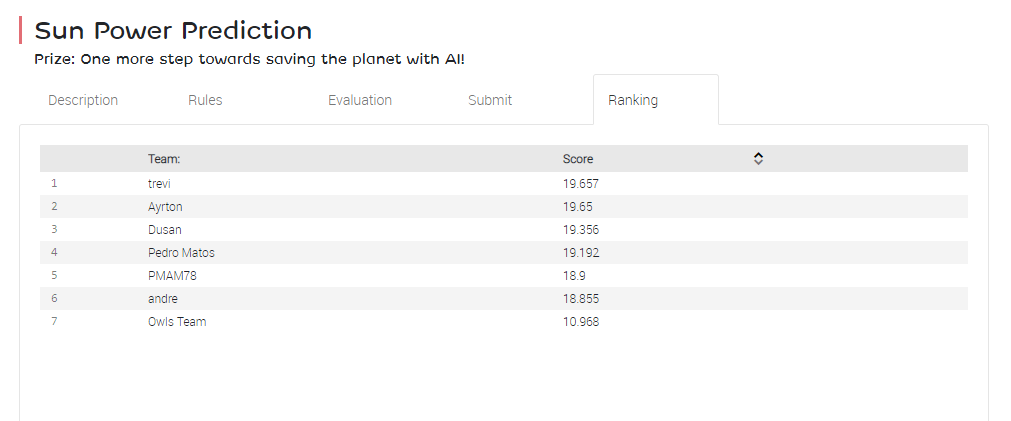The height and width of the screenshot is (421, 1011).
Task: Click rank number 1 in the table
Action: [54, 184]
